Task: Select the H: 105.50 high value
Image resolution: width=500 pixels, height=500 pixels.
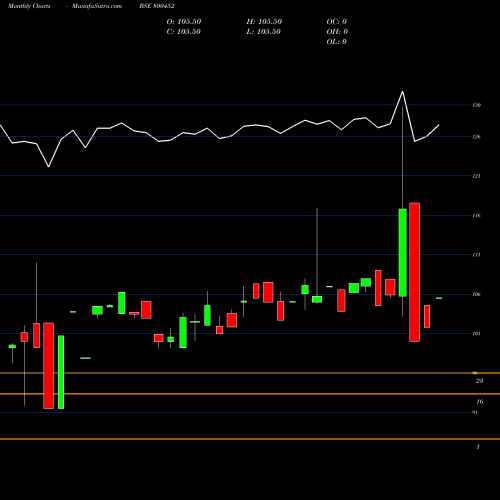Action: 264,22
